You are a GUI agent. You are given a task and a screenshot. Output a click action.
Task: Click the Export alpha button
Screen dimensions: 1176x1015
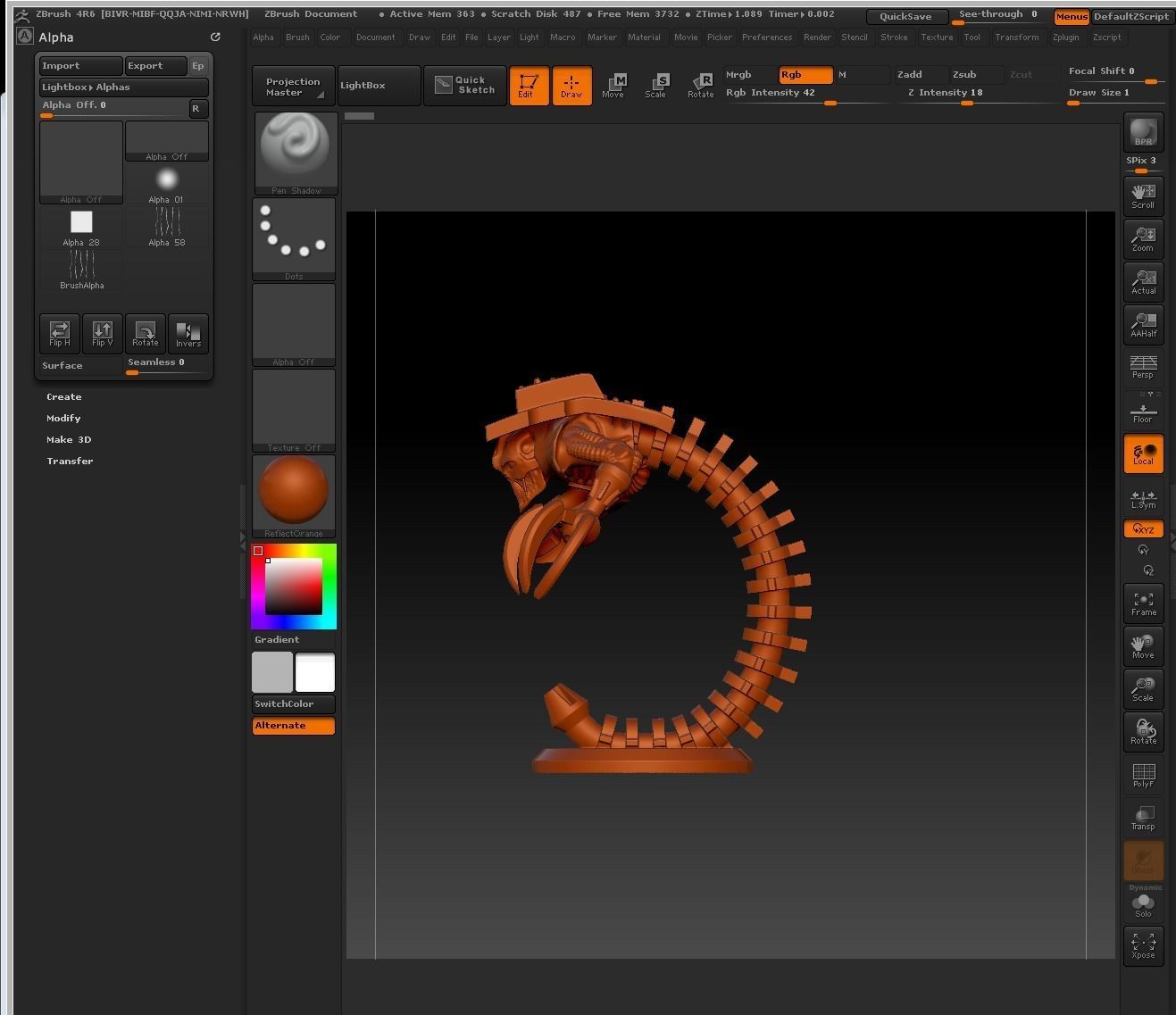(x=156, y=65)
